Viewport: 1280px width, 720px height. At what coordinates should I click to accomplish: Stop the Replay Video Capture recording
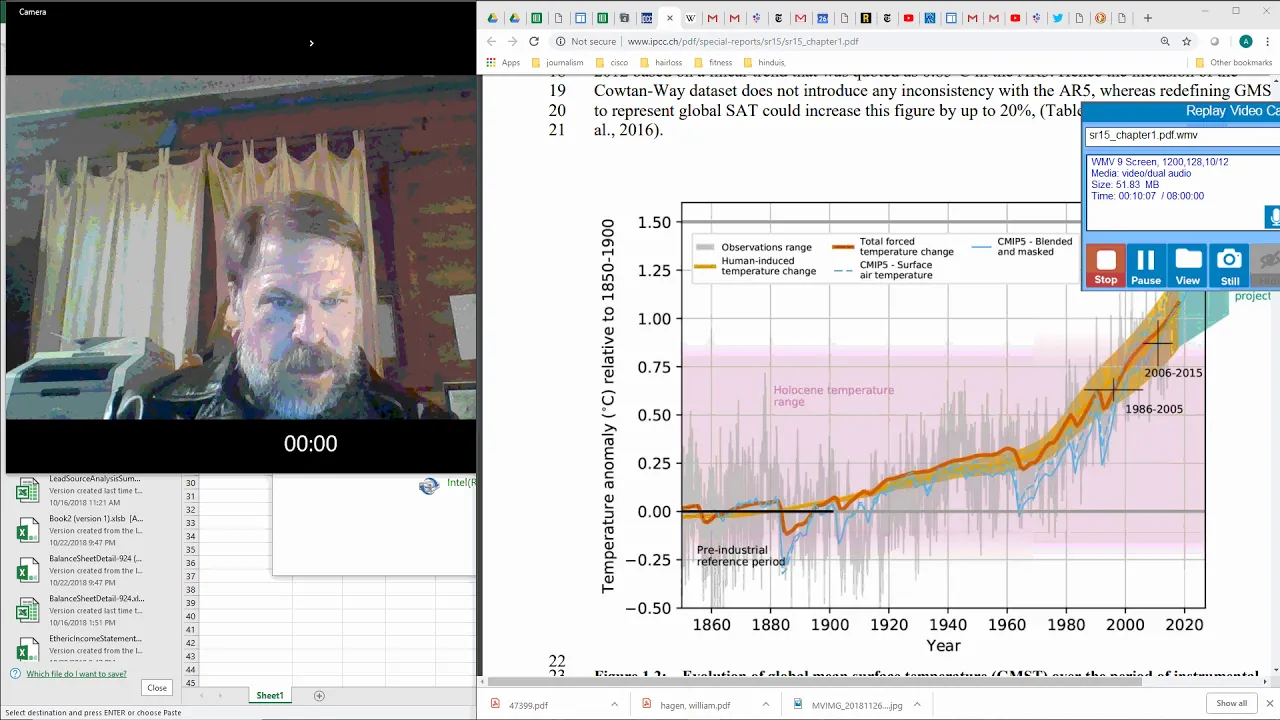pos(1105,267)
